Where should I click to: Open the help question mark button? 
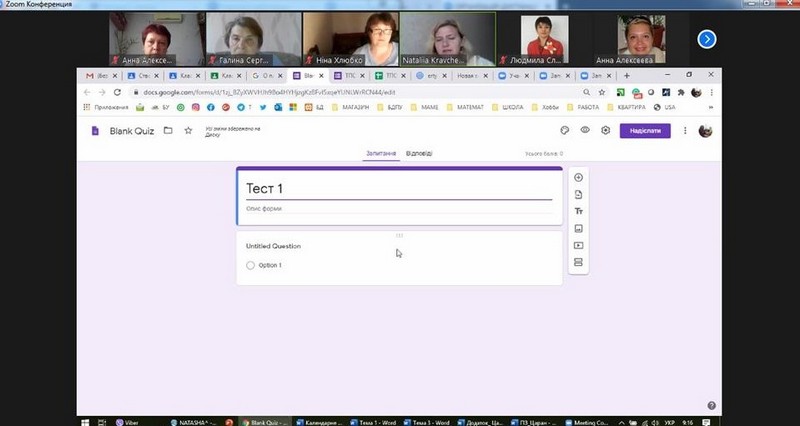tap(711, 406)
